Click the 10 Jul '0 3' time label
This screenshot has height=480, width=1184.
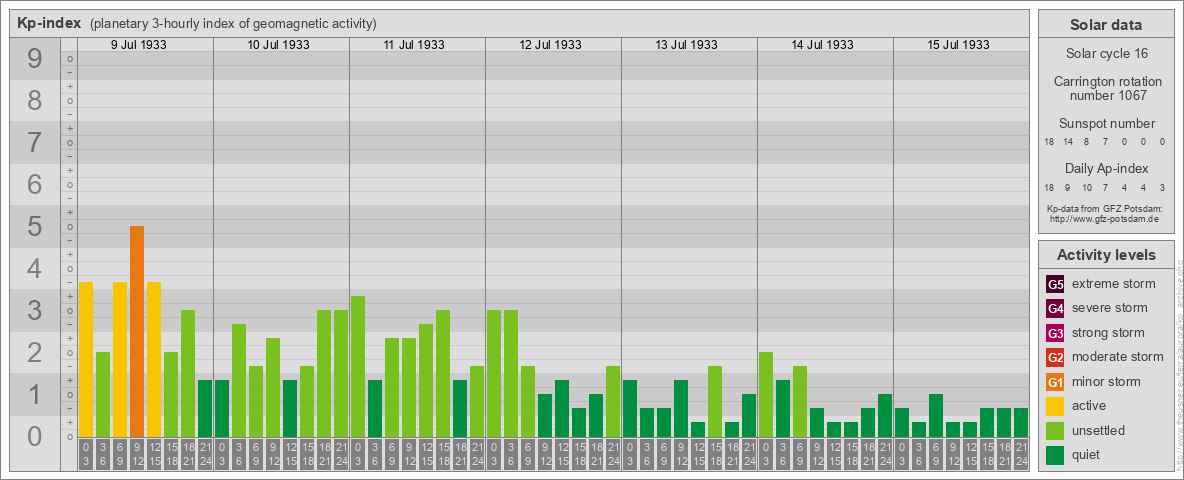(x=222, y=455)
